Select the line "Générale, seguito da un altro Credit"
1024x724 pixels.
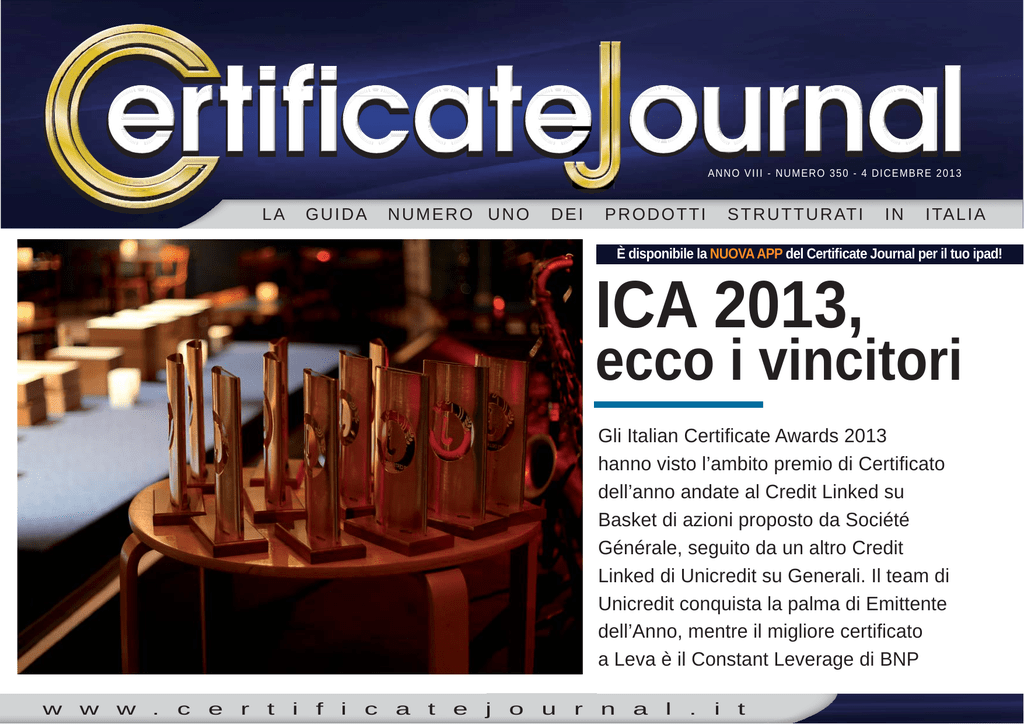pos(750,548)
